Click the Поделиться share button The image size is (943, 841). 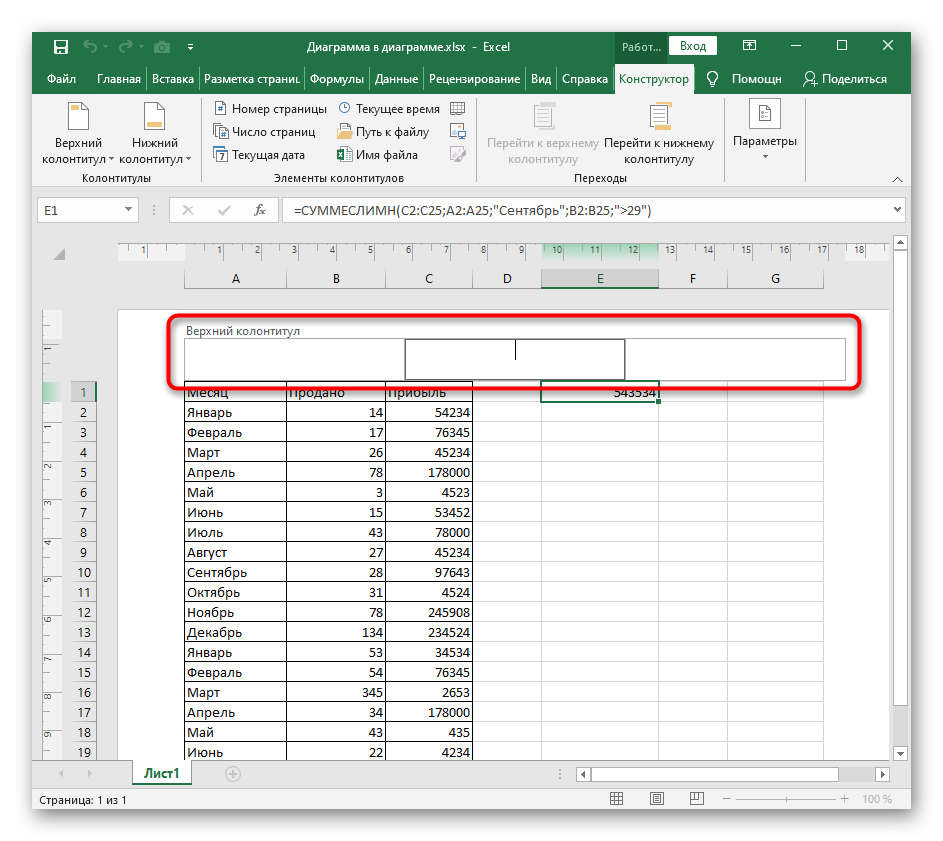pyautogui.click(x=845, y=79)
